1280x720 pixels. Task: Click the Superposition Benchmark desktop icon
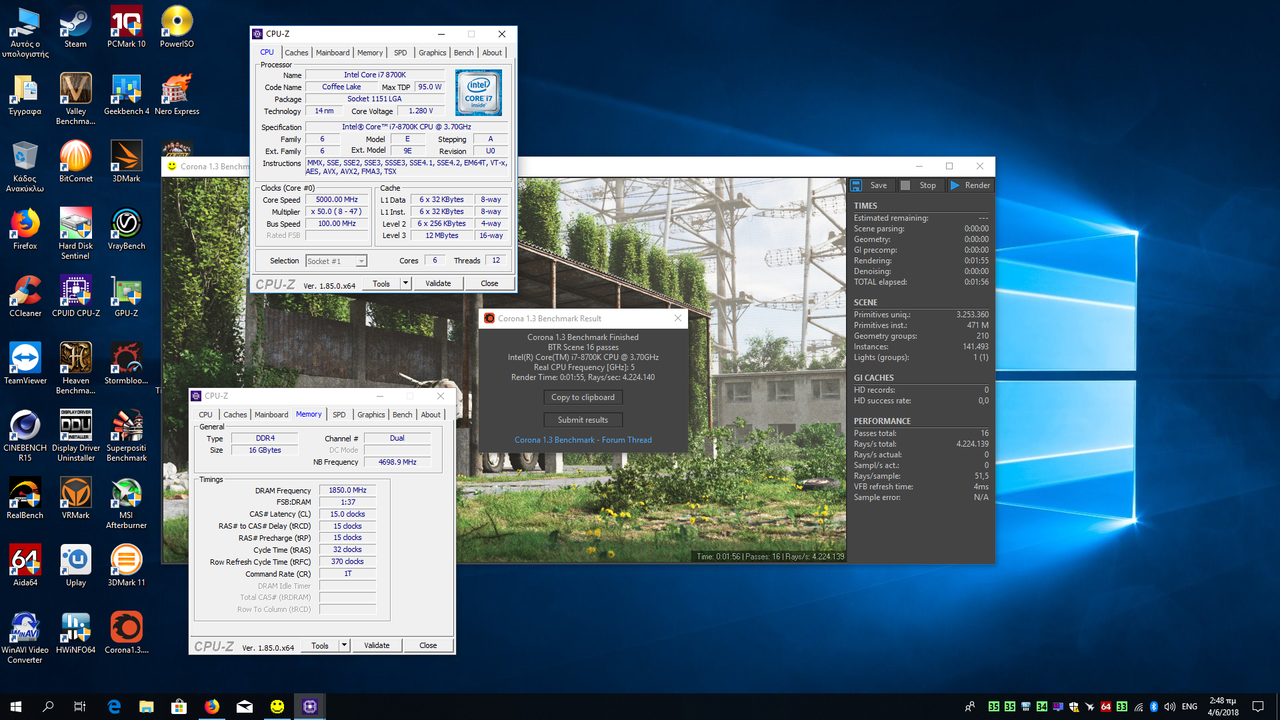coord(126,436)
